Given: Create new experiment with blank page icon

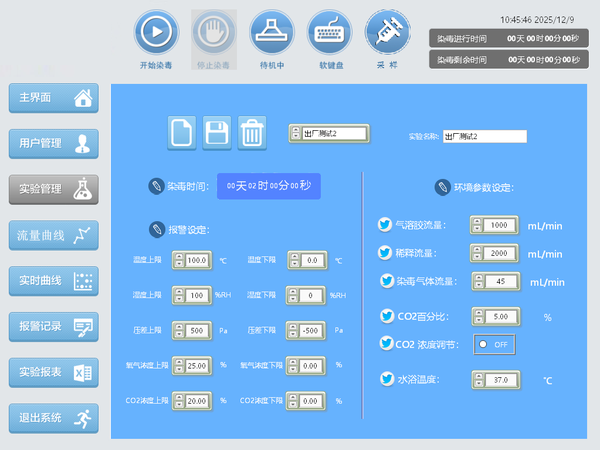Looking at the screenshot, I should coord(182,132).
